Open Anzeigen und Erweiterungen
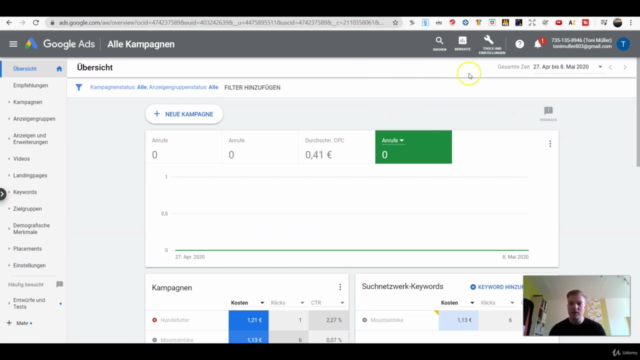640x360 pixels. (31, 139)
